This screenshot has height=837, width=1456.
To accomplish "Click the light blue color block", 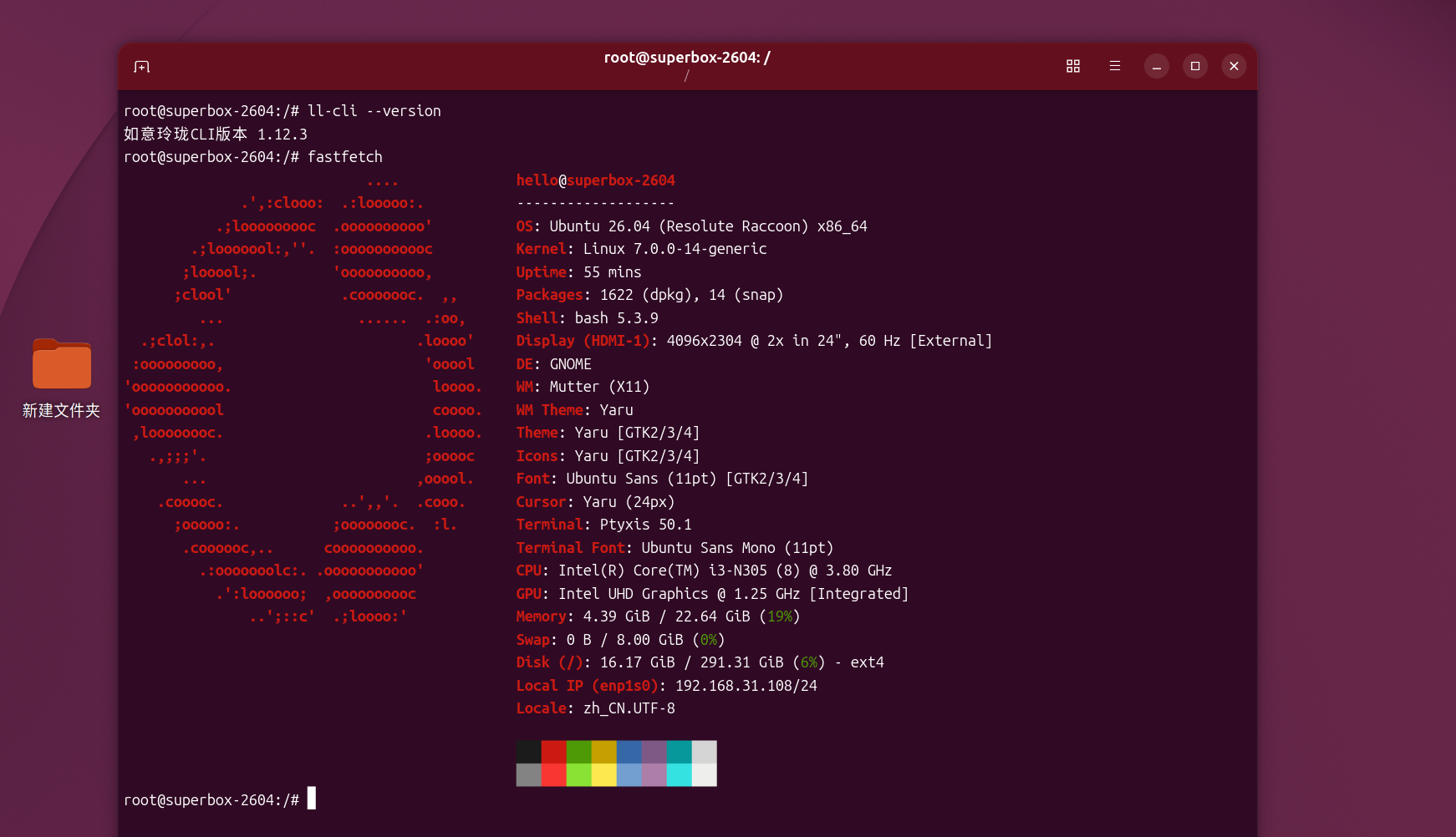I will pyautogui.click(x=629, y=775).
